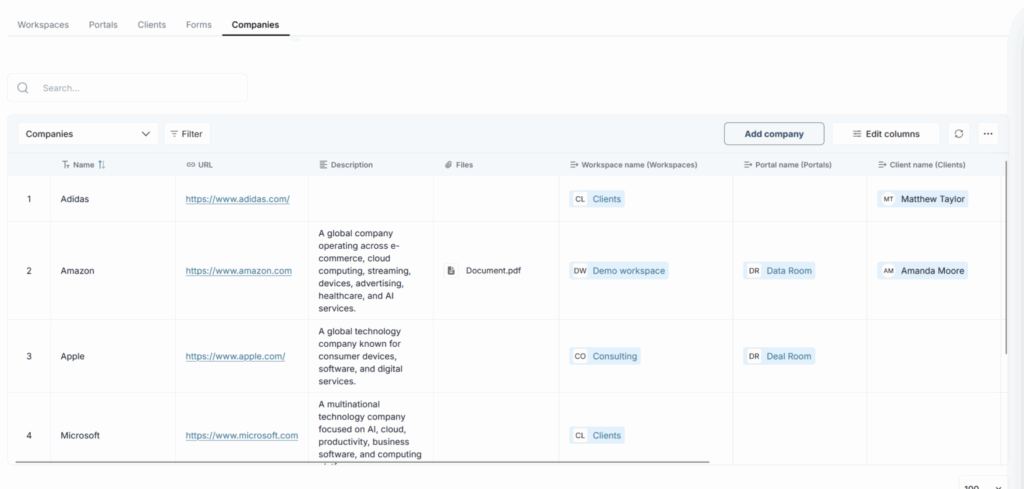Click Amazon's description text
Viewport: 1024px width, 489px height.
(366, 270)
